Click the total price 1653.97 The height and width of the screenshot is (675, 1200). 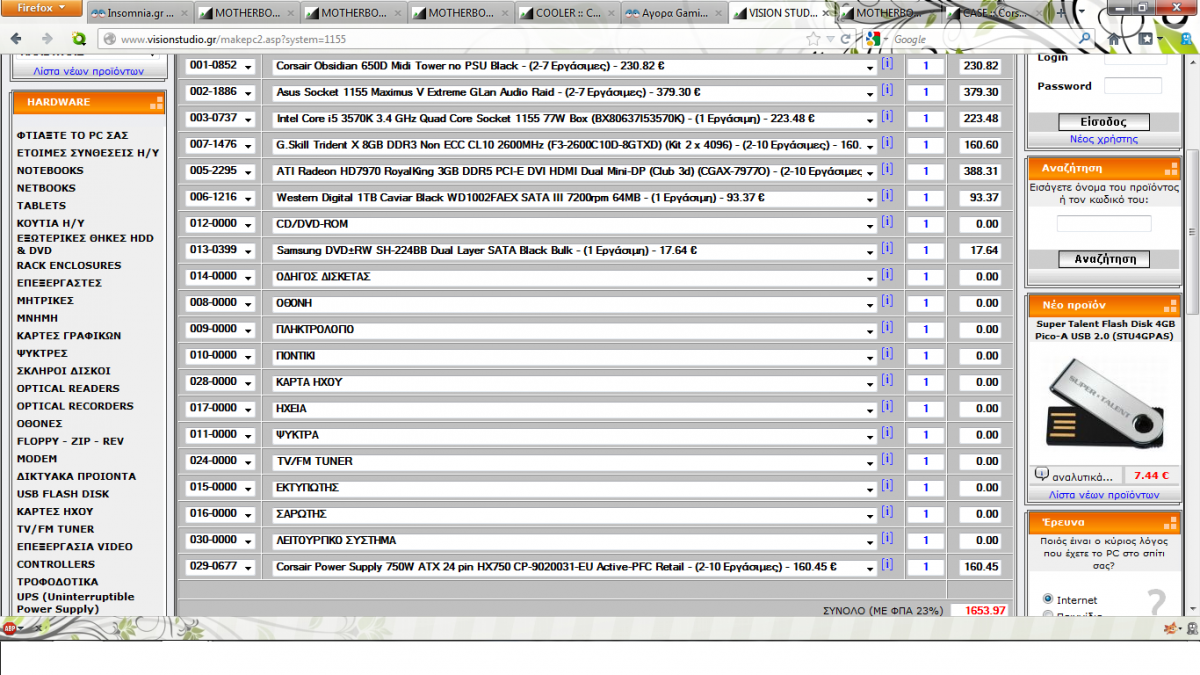(979, 610)
